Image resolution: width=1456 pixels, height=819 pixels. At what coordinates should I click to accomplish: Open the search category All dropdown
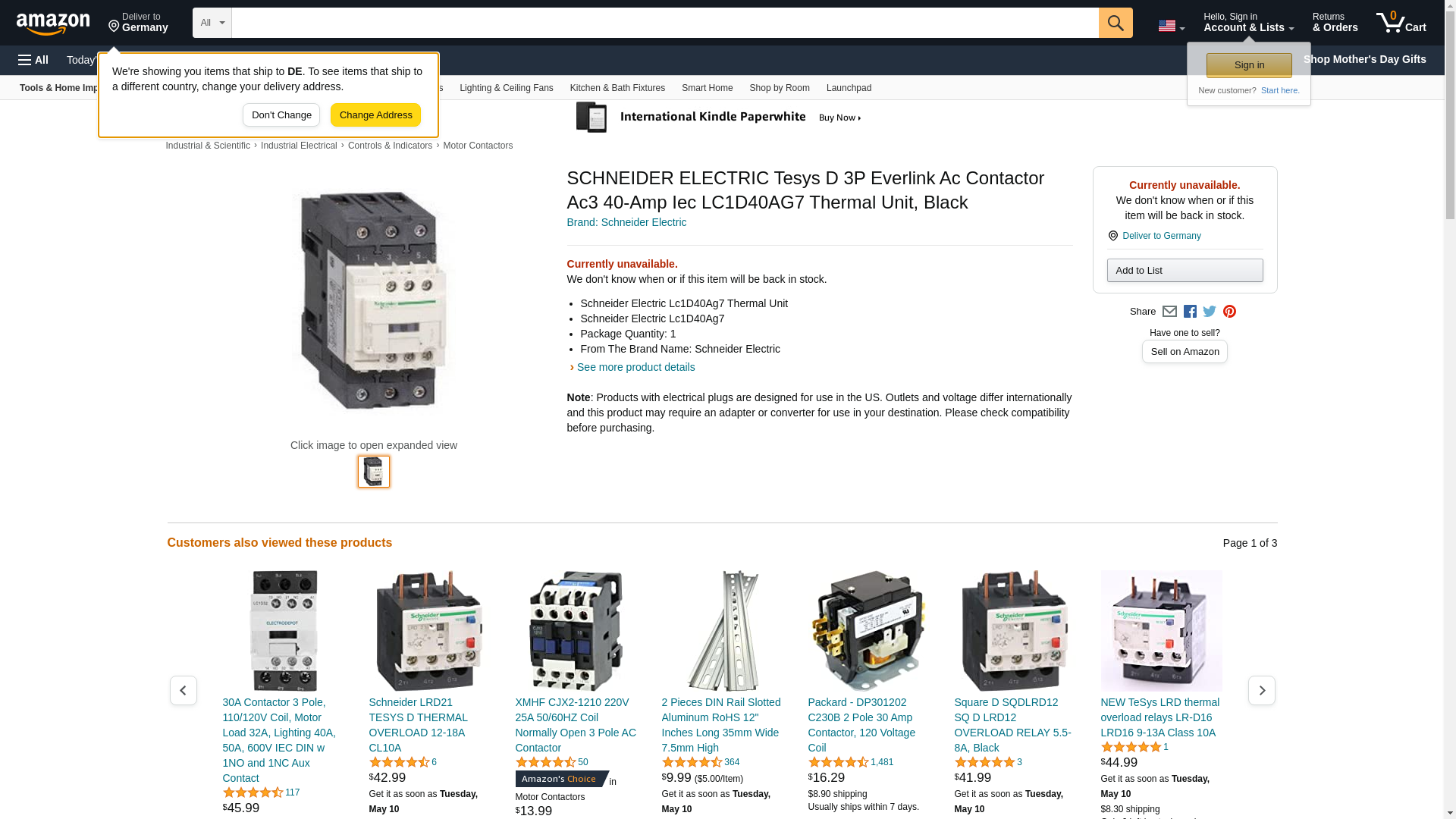point(212,23)
